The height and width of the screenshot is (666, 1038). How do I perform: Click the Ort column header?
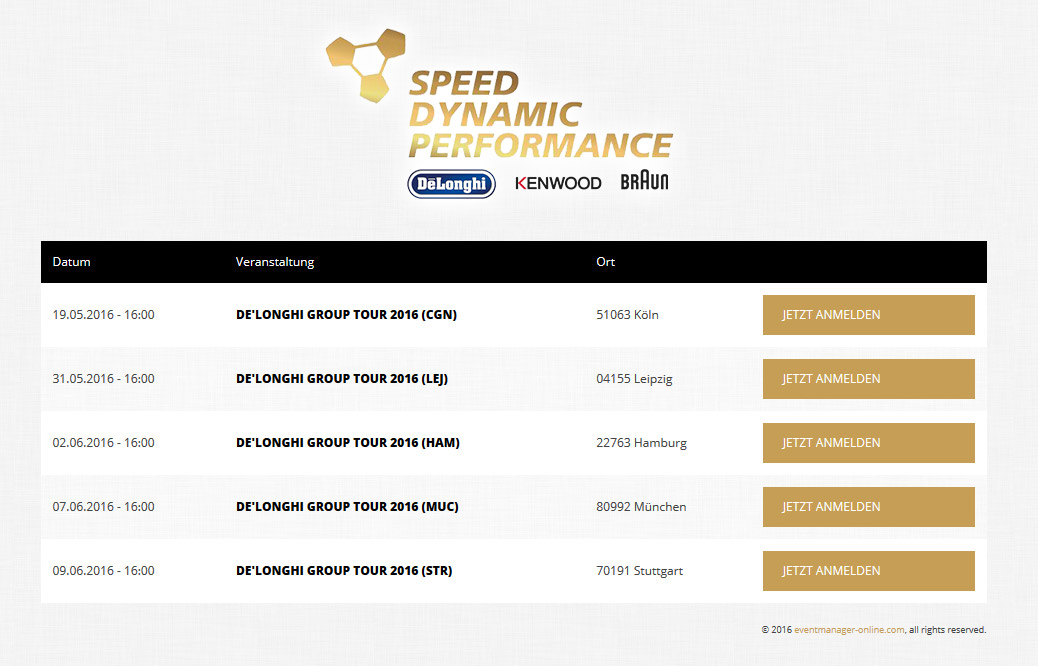pos(605,262)
